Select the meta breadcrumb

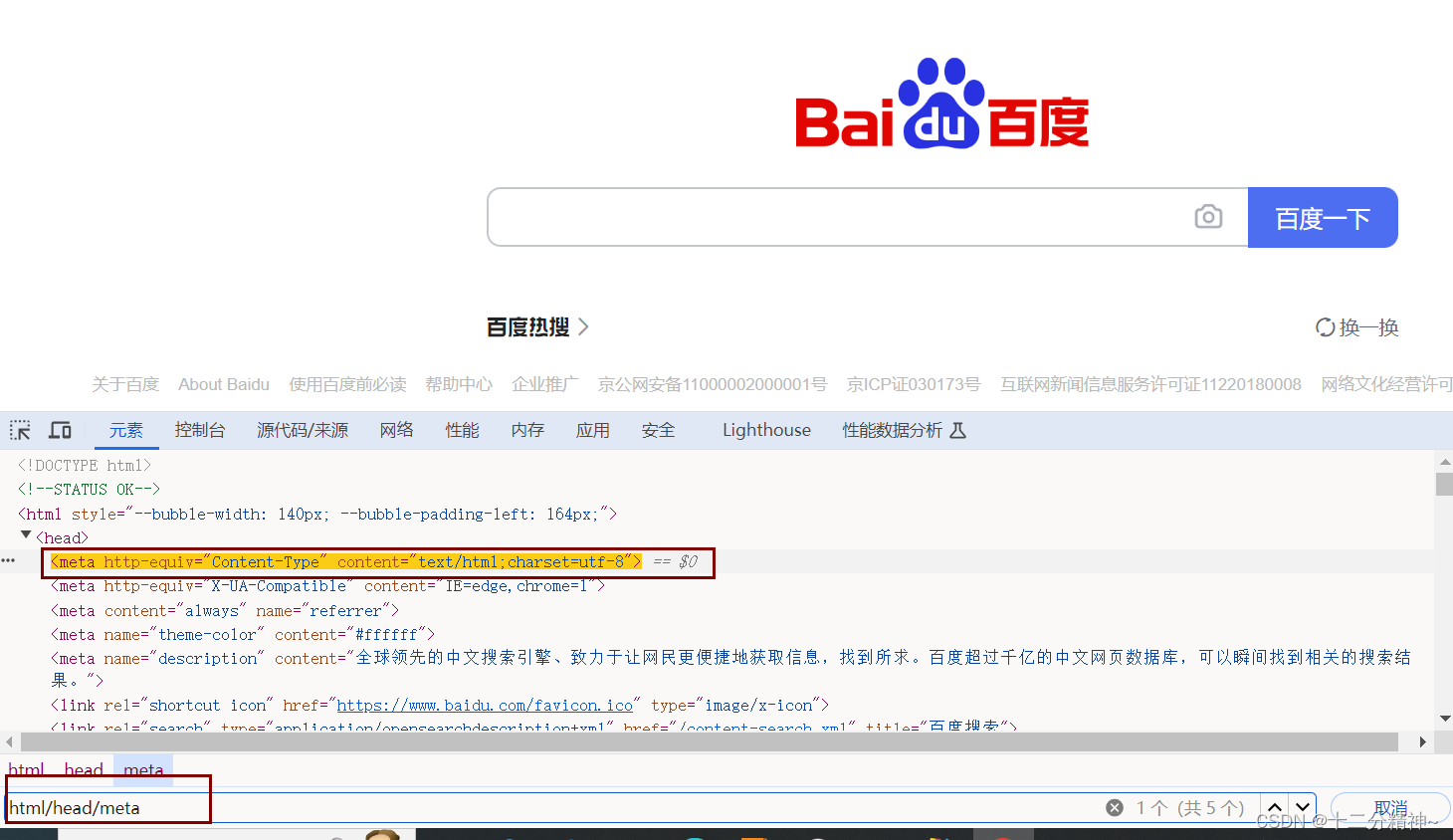[x=143, y=769]
